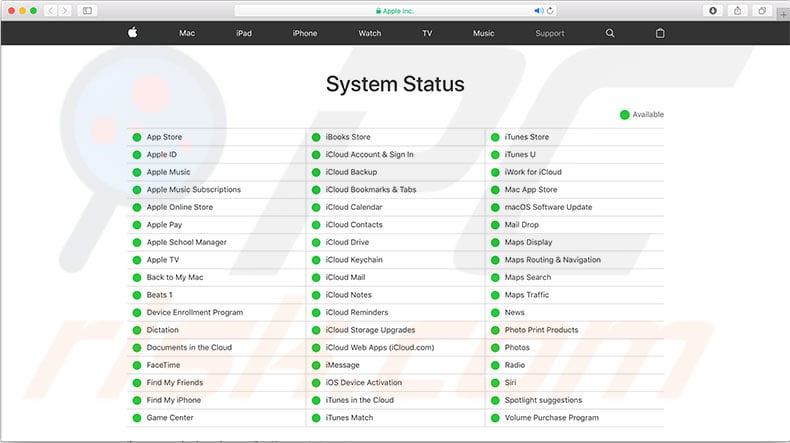
Task: Select the Apple School Manager row
Action: click(x=216, y=242)
